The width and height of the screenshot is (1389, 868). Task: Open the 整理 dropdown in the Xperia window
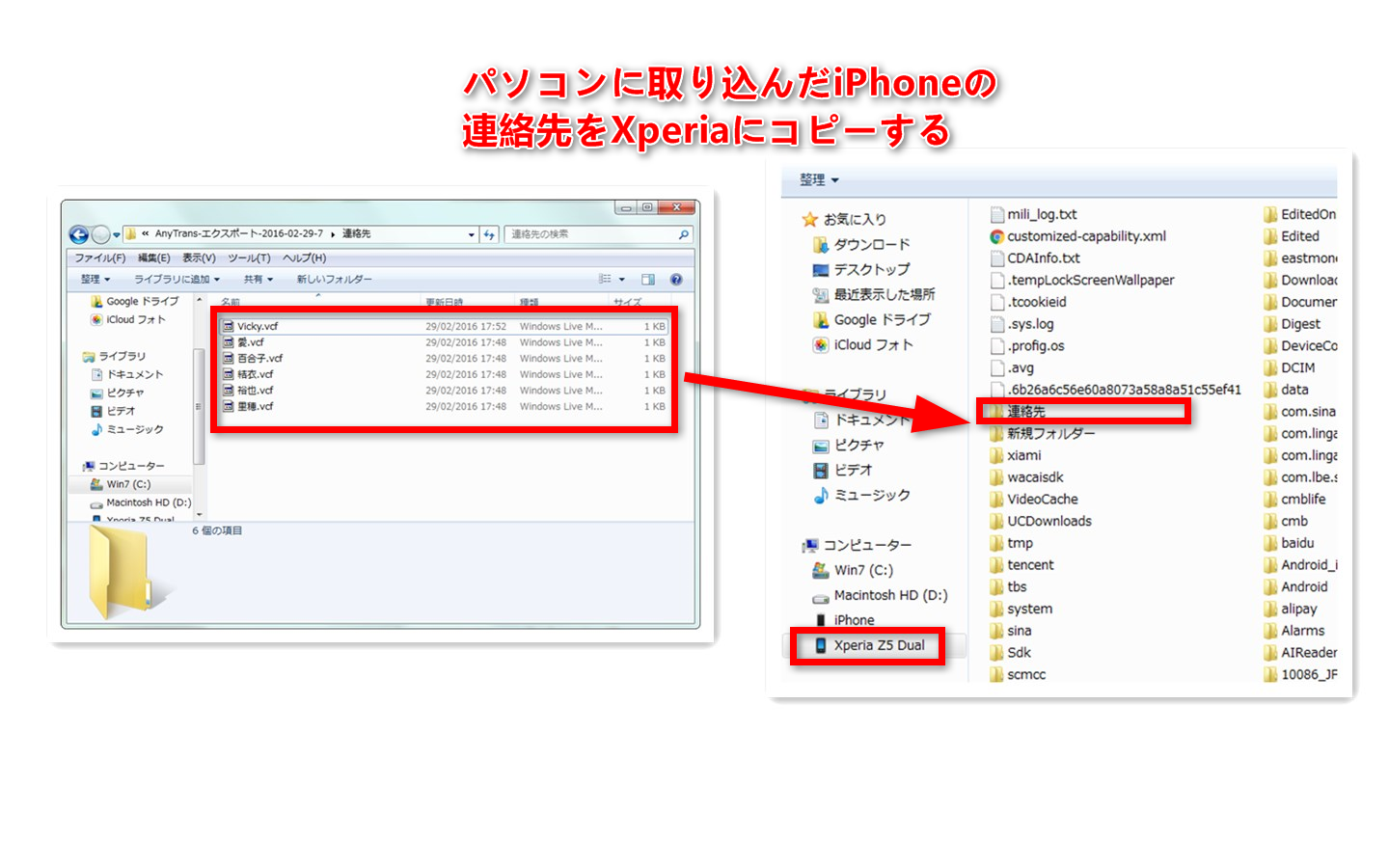[819, 180]
